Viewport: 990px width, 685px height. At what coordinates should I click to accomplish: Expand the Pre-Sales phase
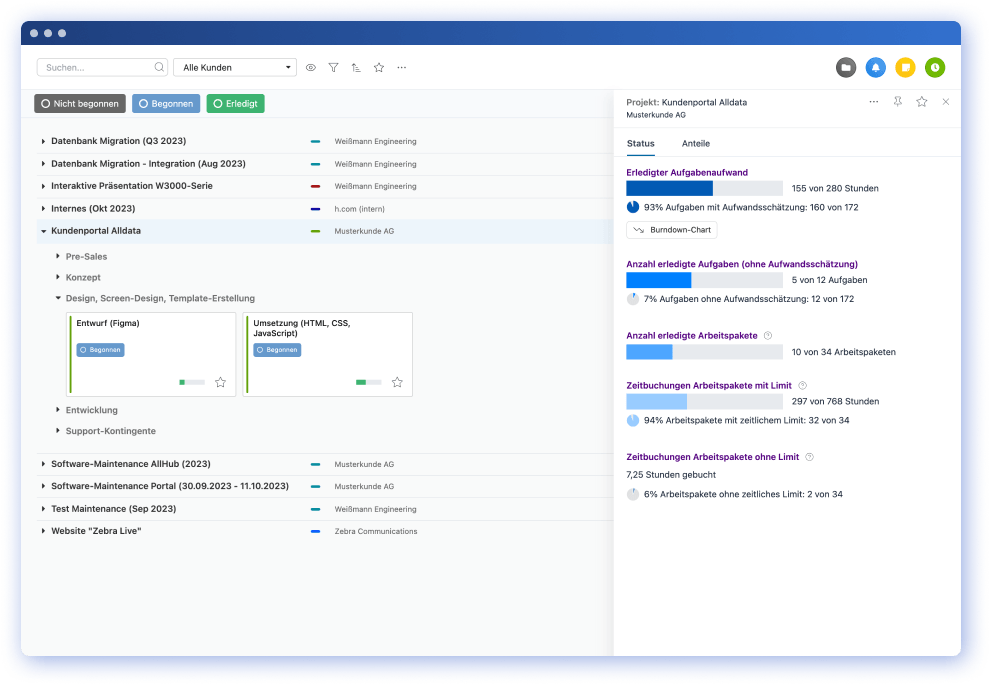57,256
